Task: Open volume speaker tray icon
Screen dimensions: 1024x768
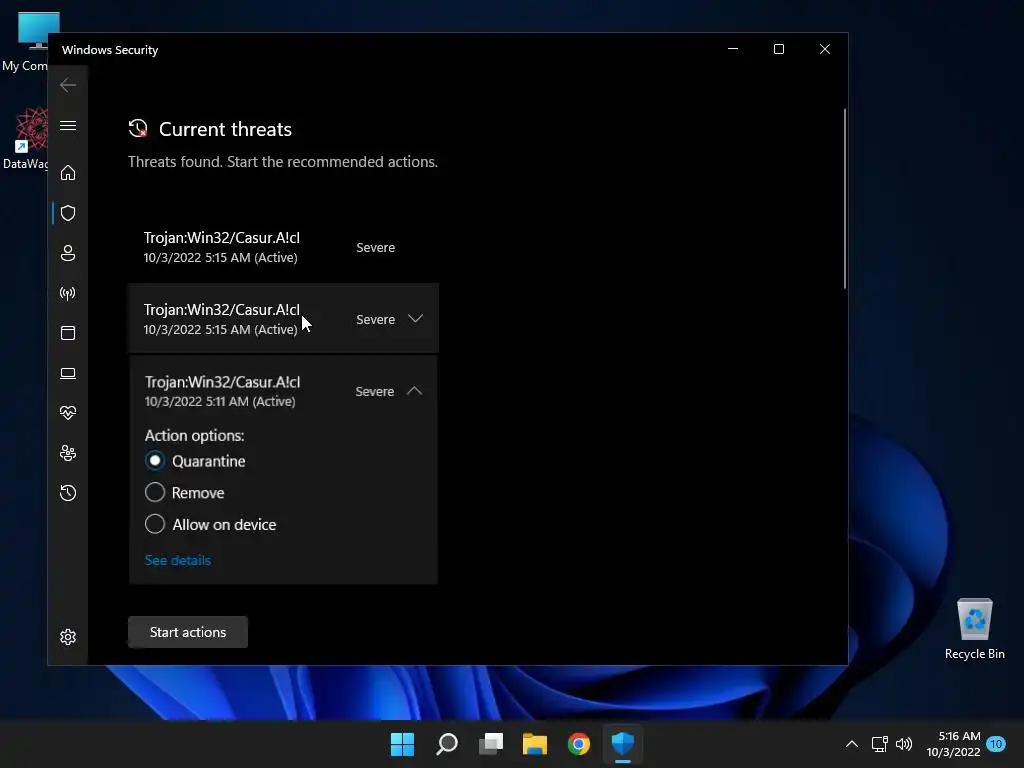Action: [904, 744]
